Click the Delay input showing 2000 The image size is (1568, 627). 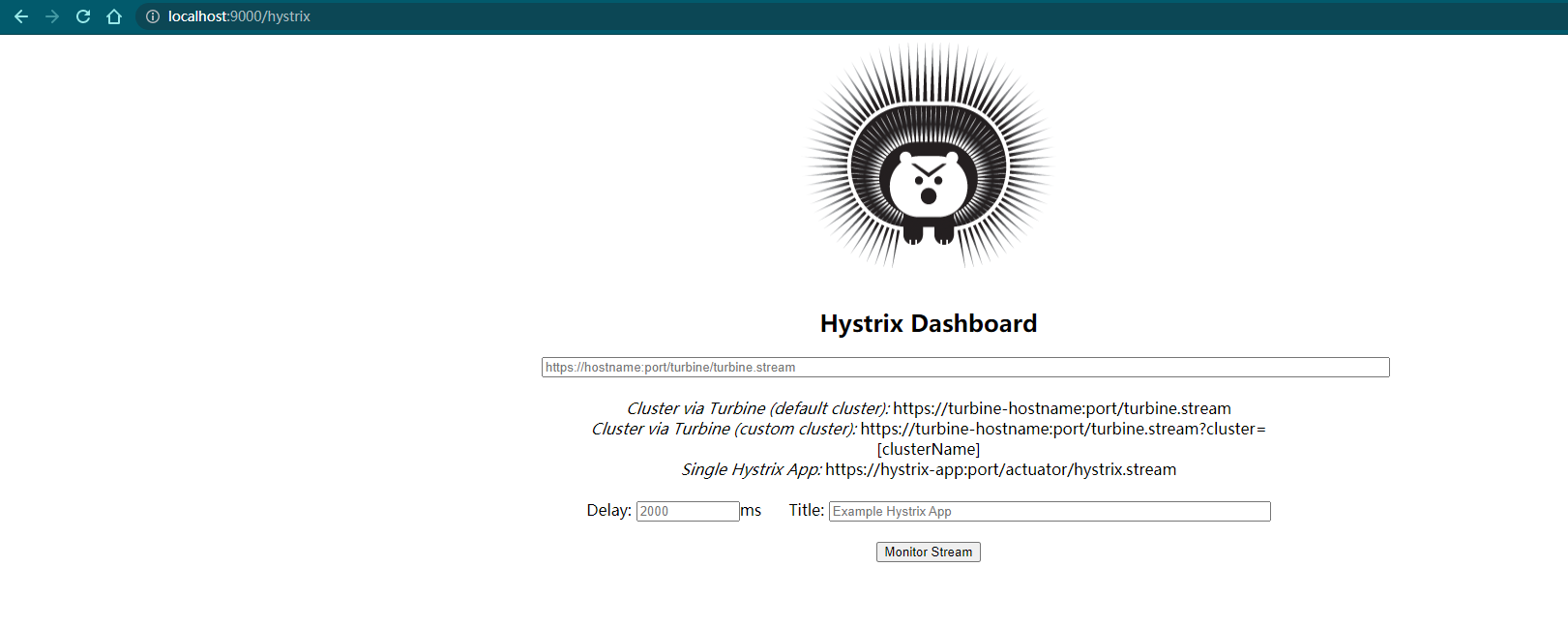point(688,511)
